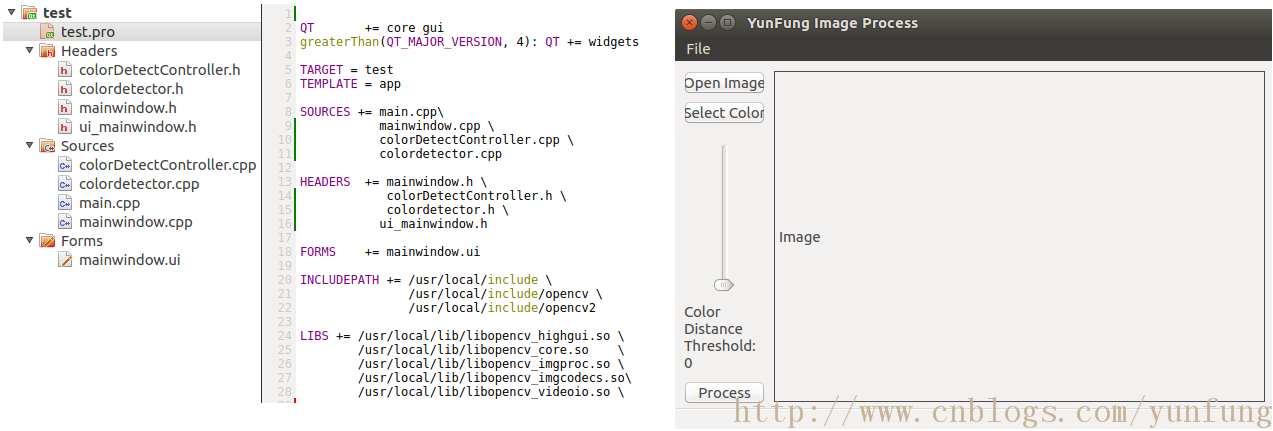
Task: Click the colorDetectController.h header file icon
Action: [65, 70]
